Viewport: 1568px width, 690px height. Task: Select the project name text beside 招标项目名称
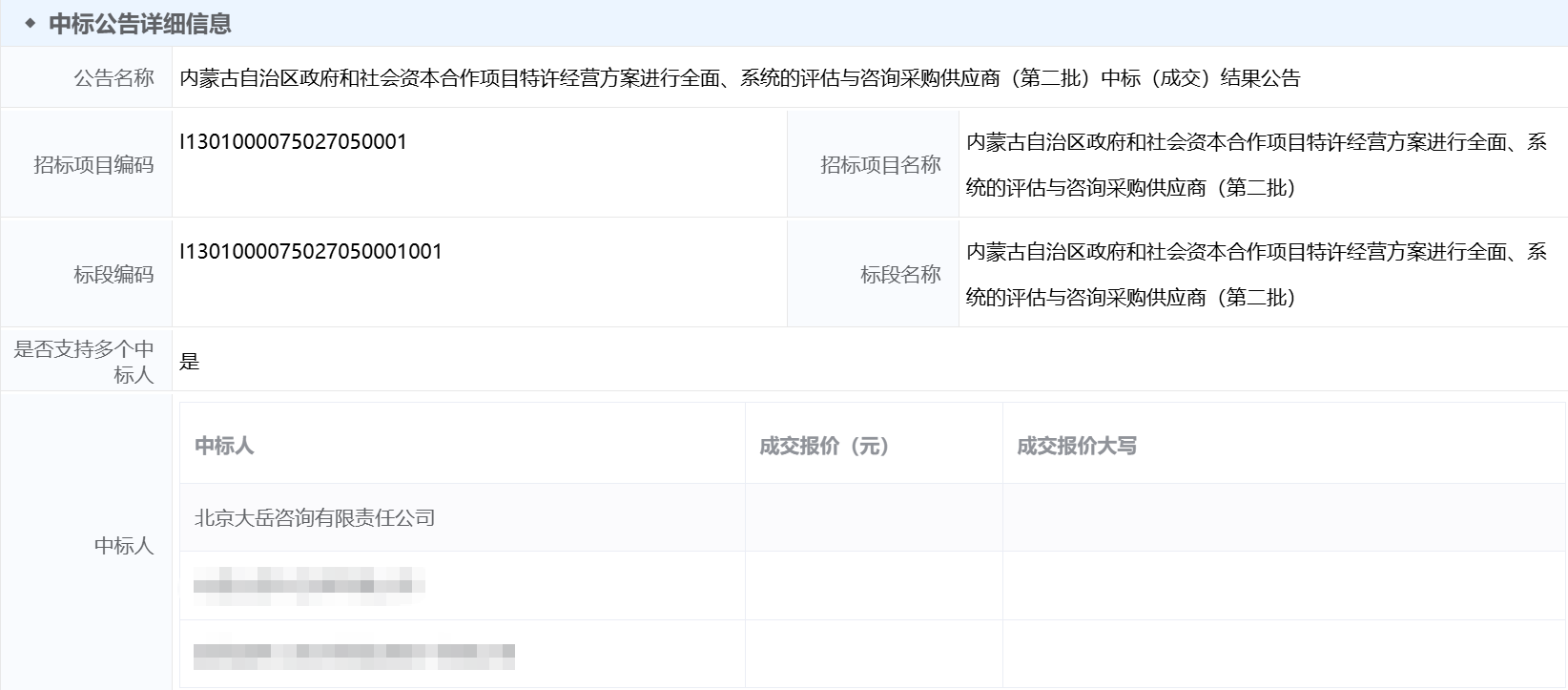[x=1255, y=164]
